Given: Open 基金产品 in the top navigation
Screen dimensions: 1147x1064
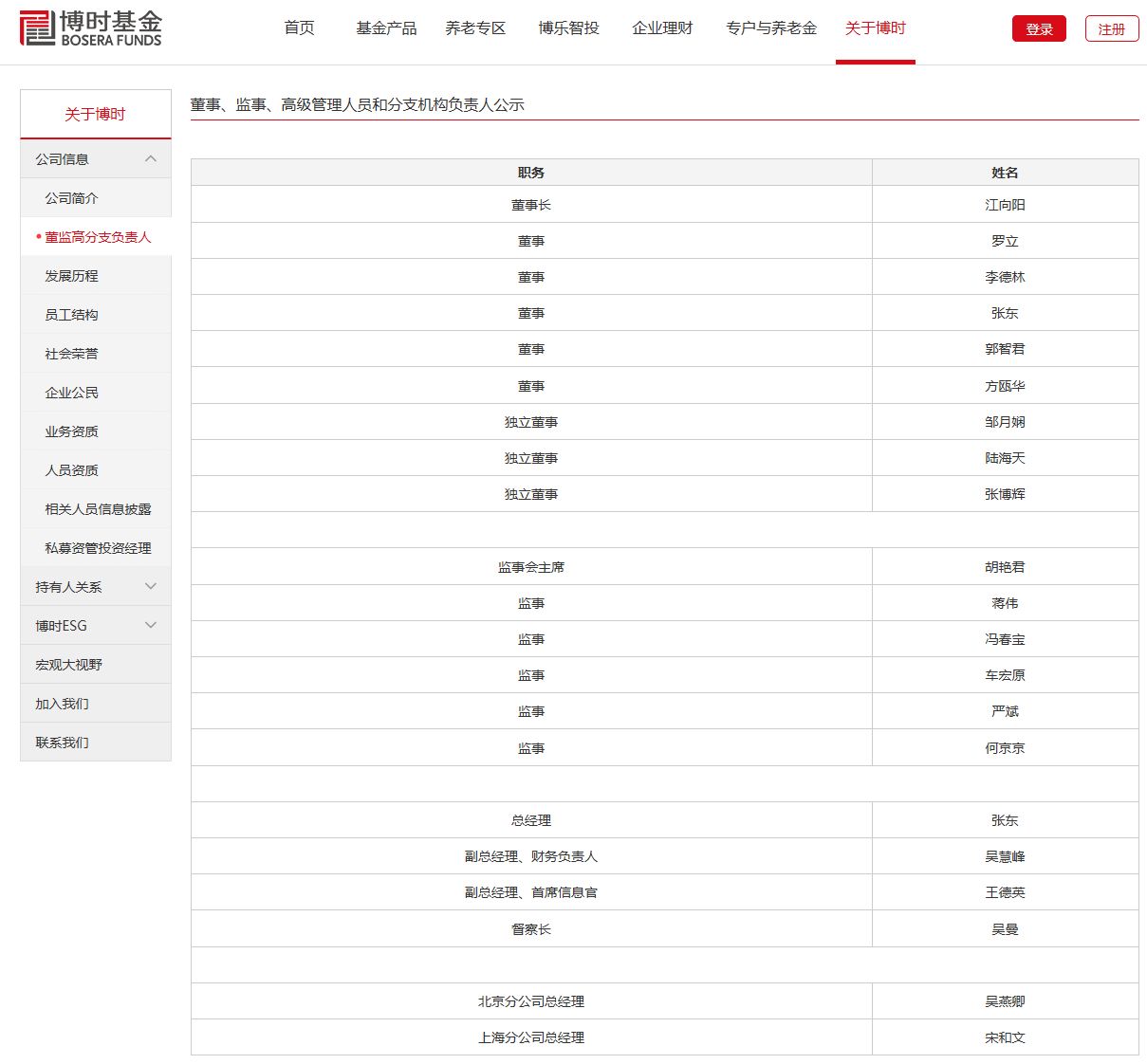Looking at the screenshot, I should pos(386,28).
